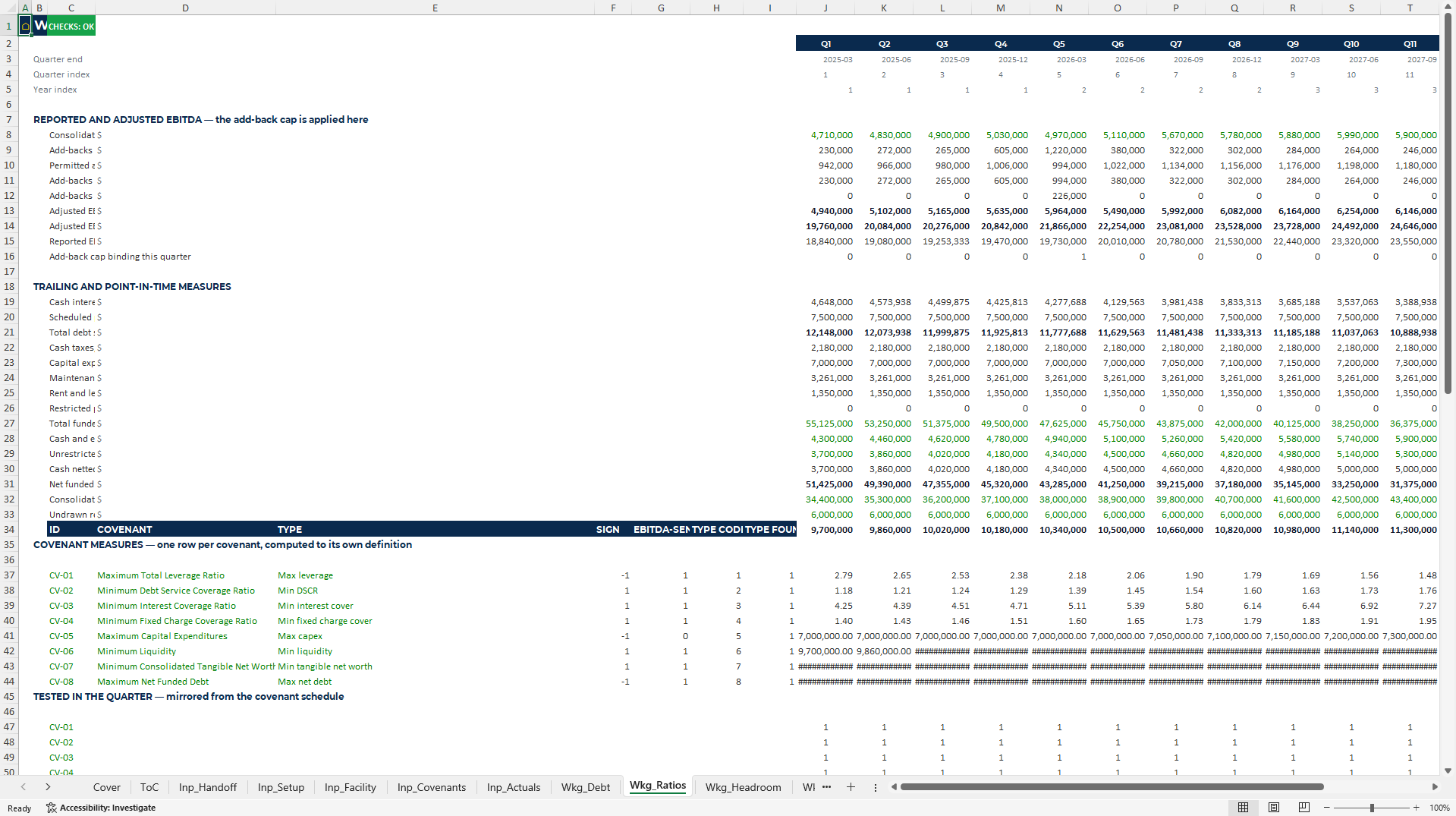The image size is (1456, 816).
Task: Switch to Page Break Preview
Action: (x=1303, y=808)
